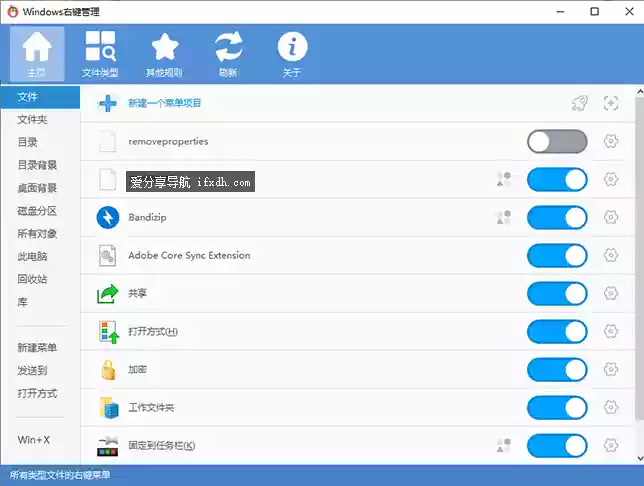
Task: Open settings gear for removeproperties
Action: tap(611, 141)
